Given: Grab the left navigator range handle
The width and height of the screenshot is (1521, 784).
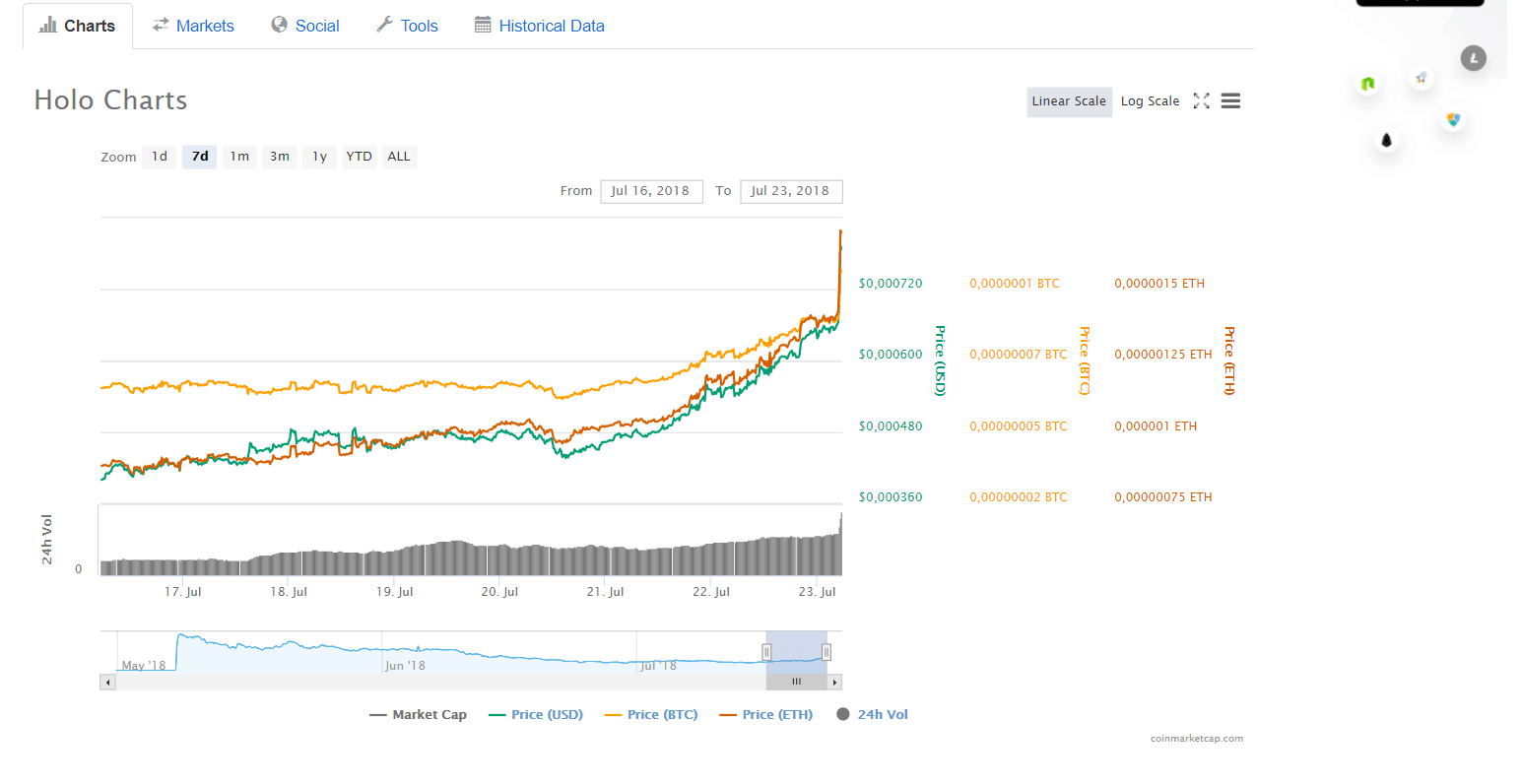Looking at the screenshot, I should 766,652.
